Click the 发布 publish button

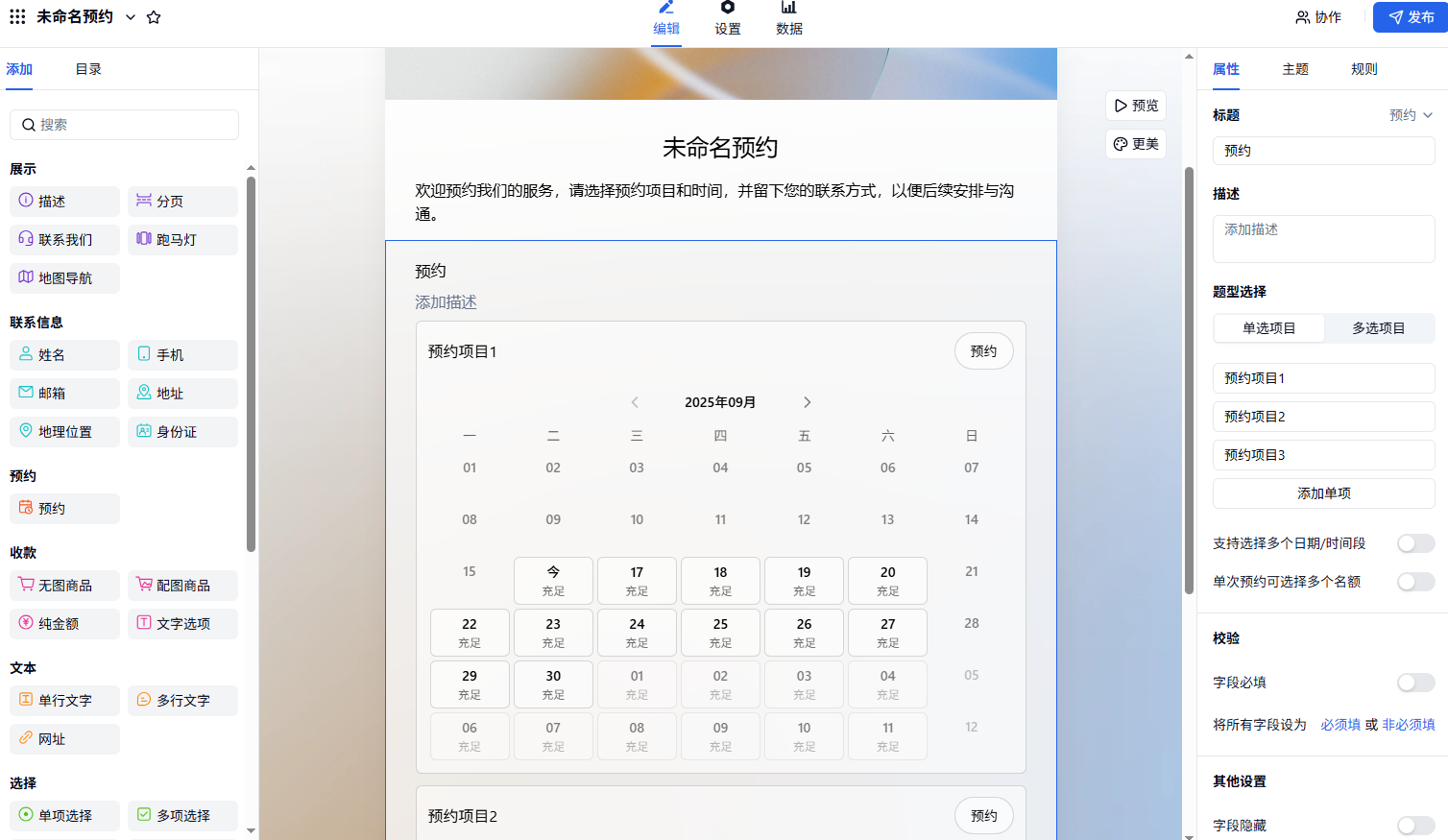1411,17
